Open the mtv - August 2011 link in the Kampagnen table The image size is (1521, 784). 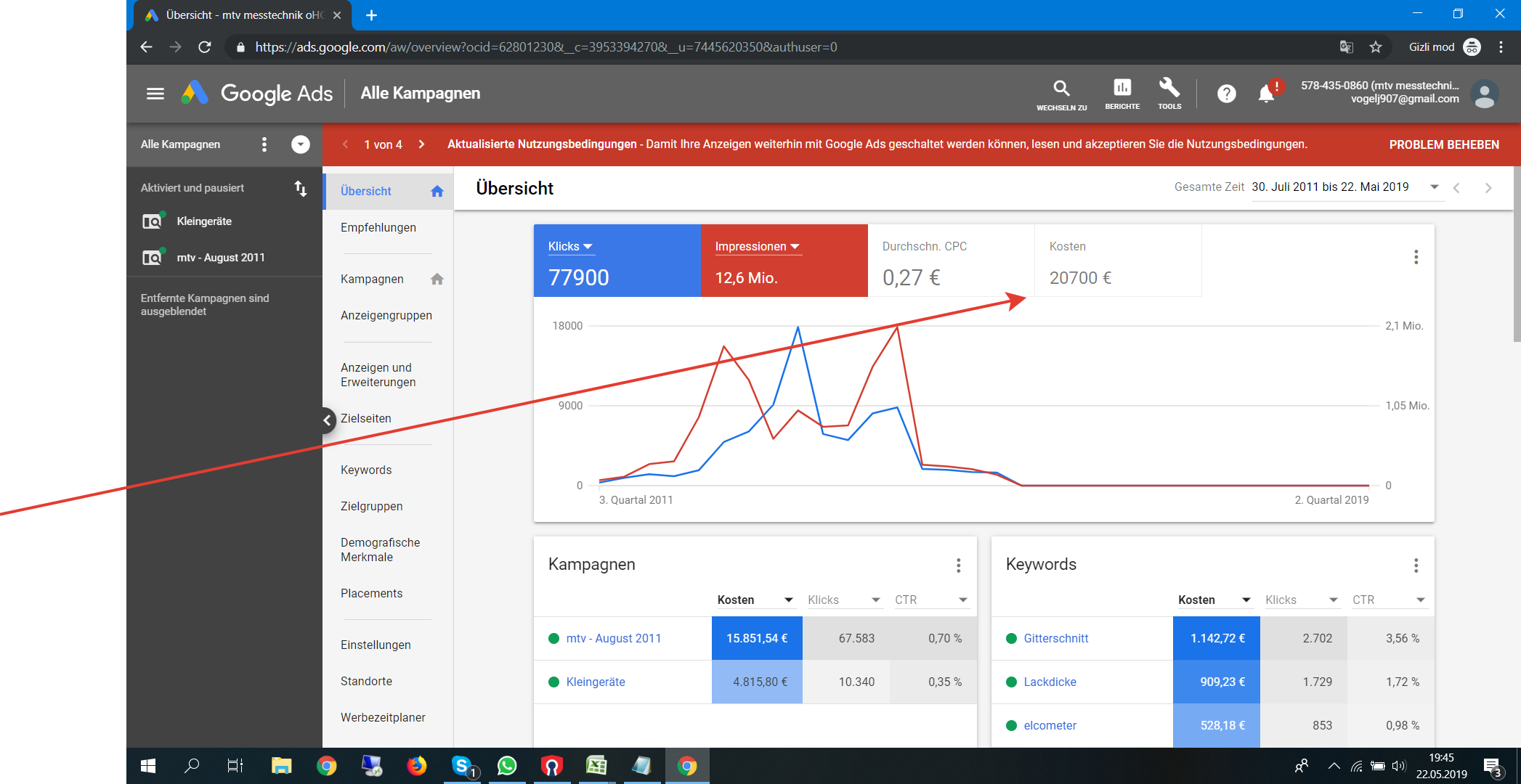pyautogui.click(x=614, y=639)
